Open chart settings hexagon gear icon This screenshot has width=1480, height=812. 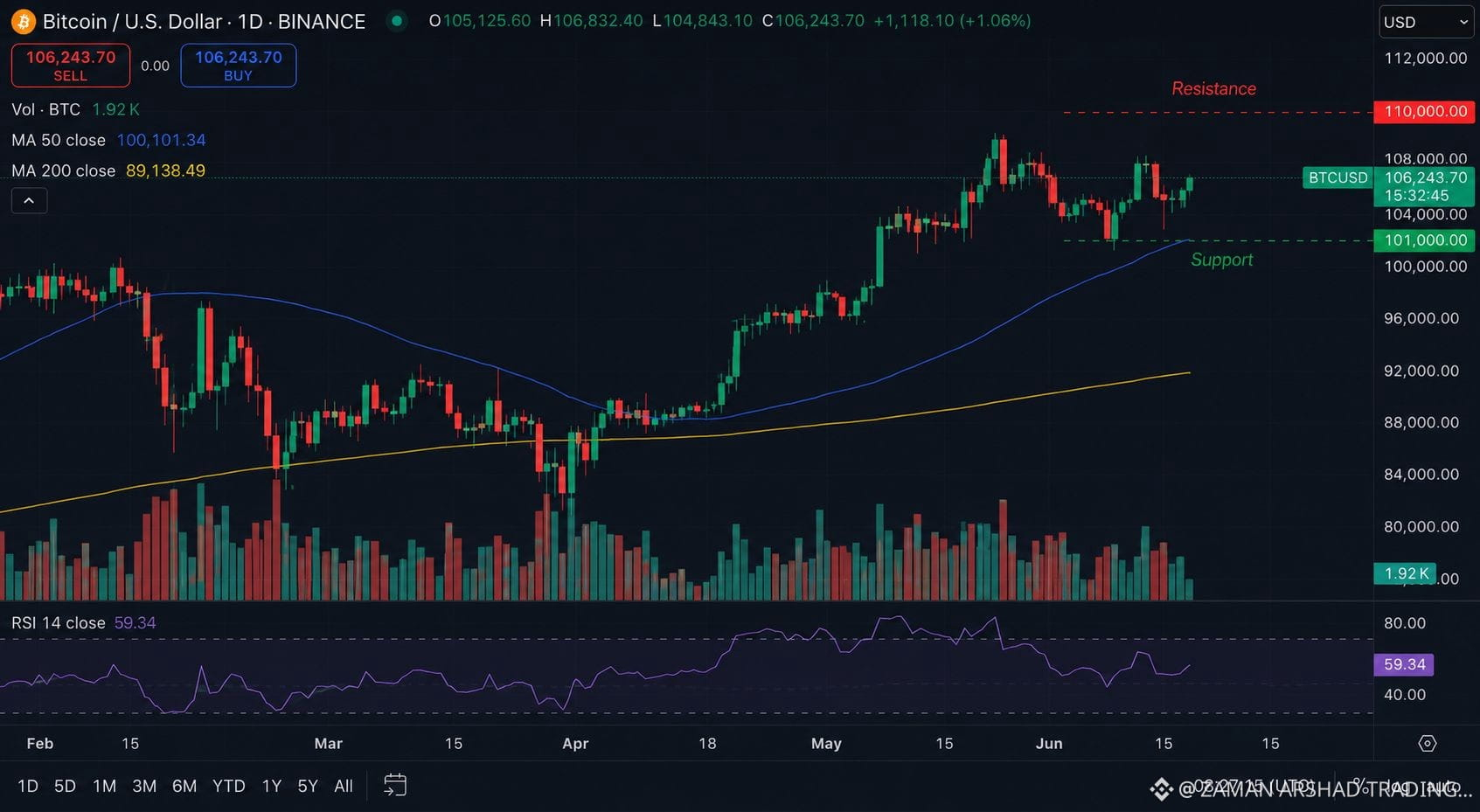pyautogui.click(x=1427, y=743)
